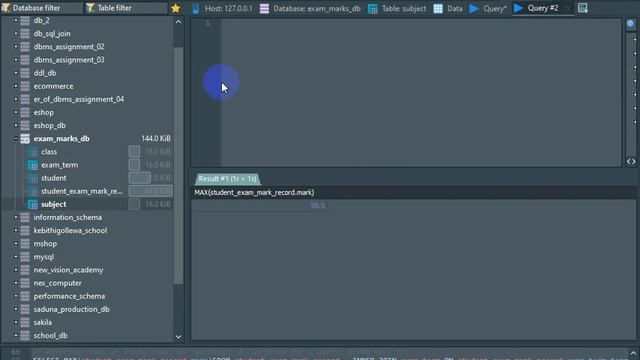Click the size bar in the class row

(x=134, y=152)
